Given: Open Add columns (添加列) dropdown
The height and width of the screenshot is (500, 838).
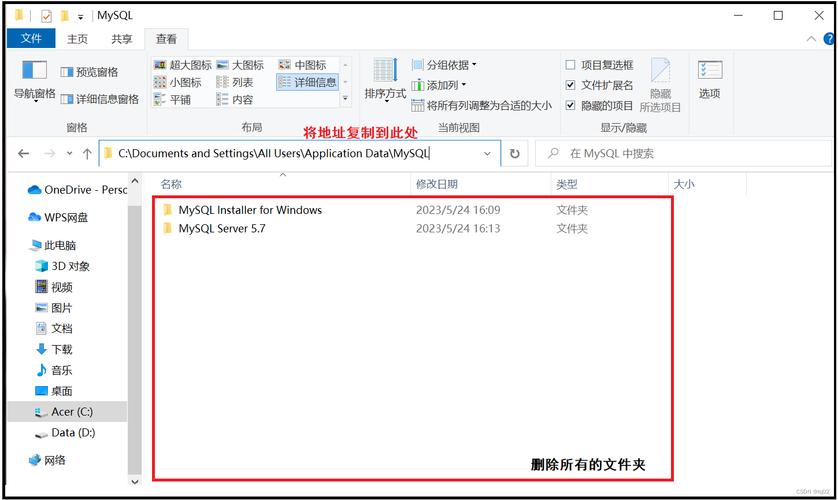Looking at the screenshot, I should (439, 85).
